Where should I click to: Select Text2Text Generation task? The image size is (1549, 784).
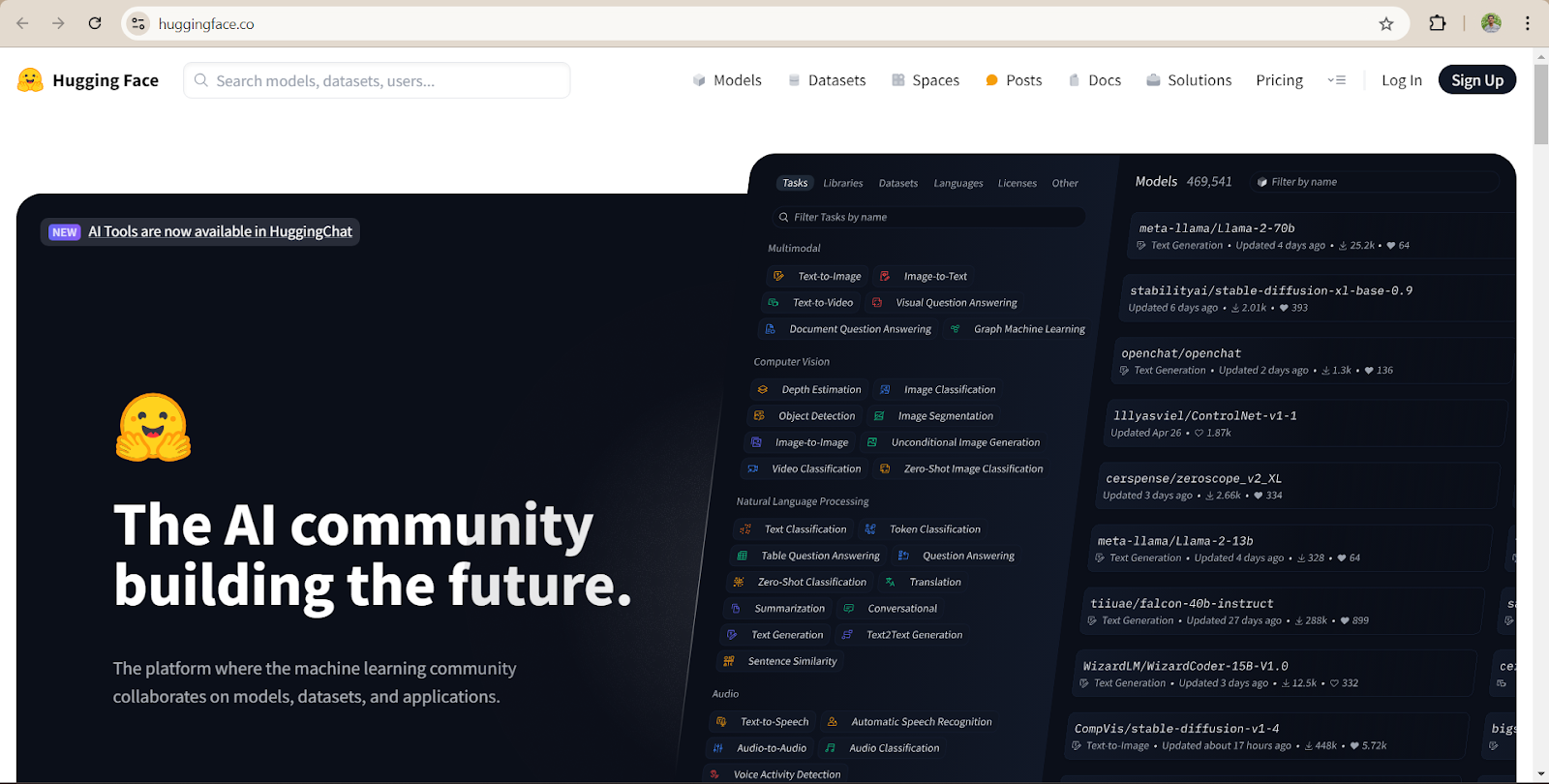coord(903,635)
